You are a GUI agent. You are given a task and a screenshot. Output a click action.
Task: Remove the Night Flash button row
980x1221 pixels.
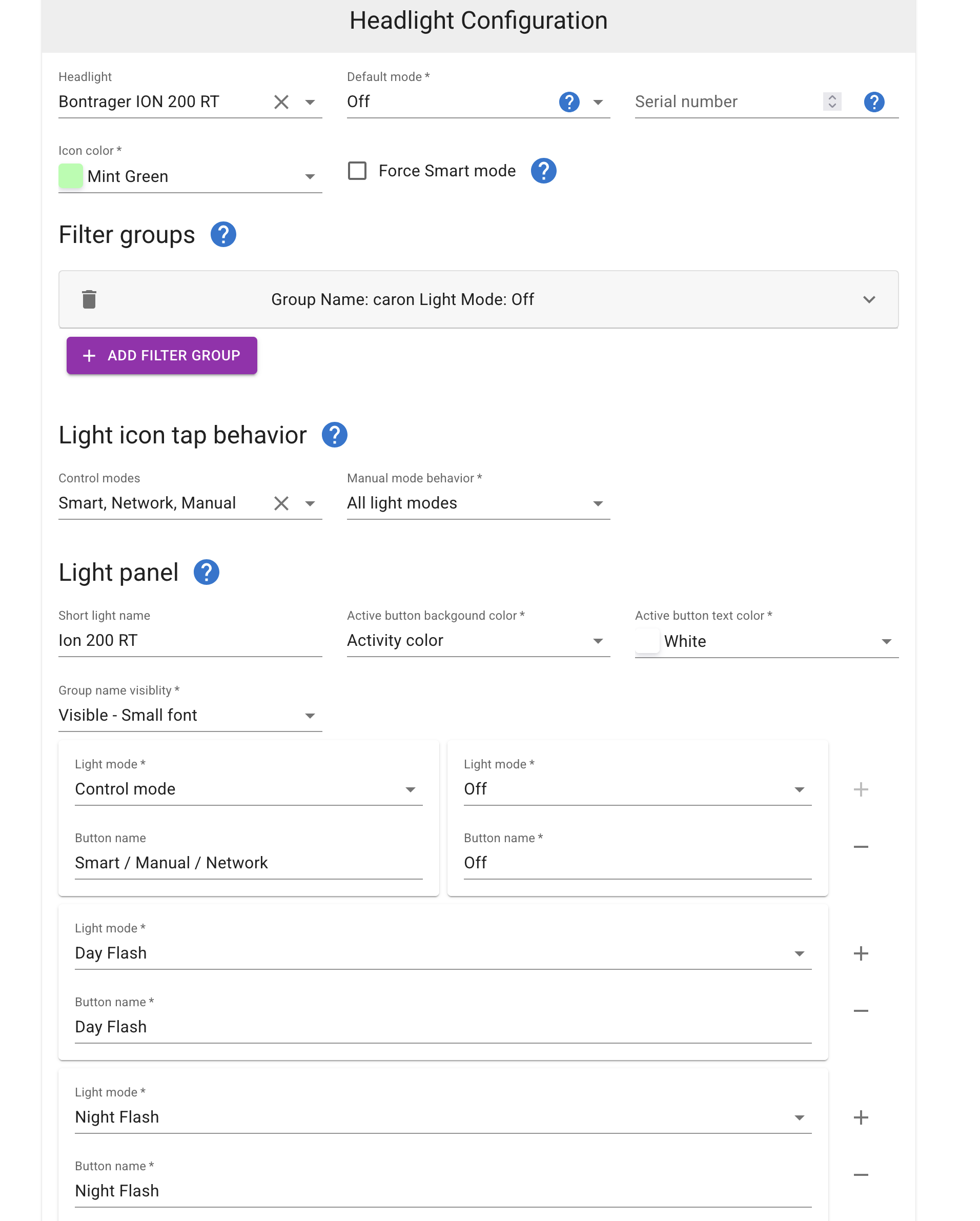click(x=861, y=1174)
